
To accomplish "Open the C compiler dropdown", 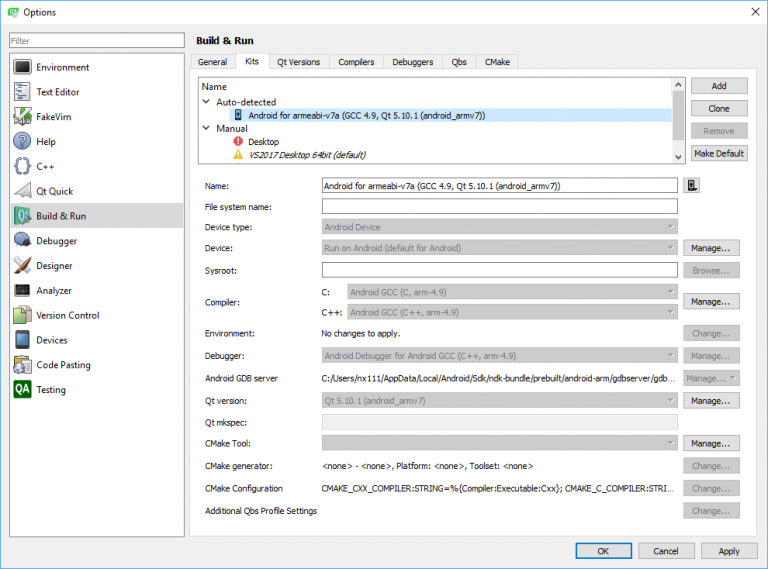I will 512,292.
